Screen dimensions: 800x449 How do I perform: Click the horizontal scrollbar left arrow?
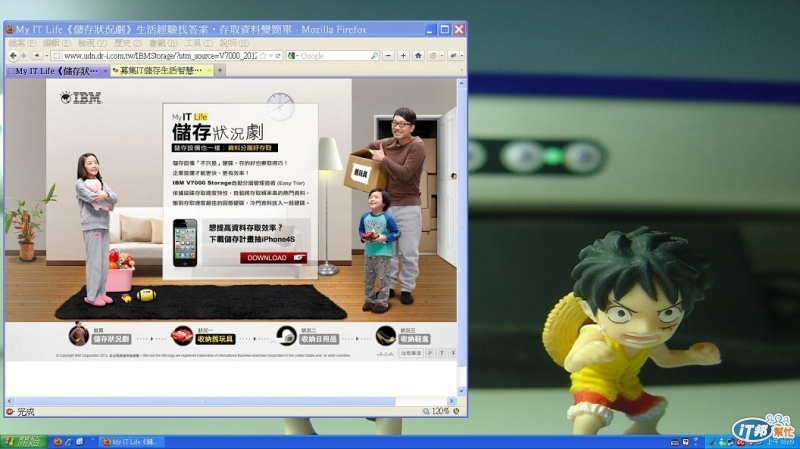point(9,401)
